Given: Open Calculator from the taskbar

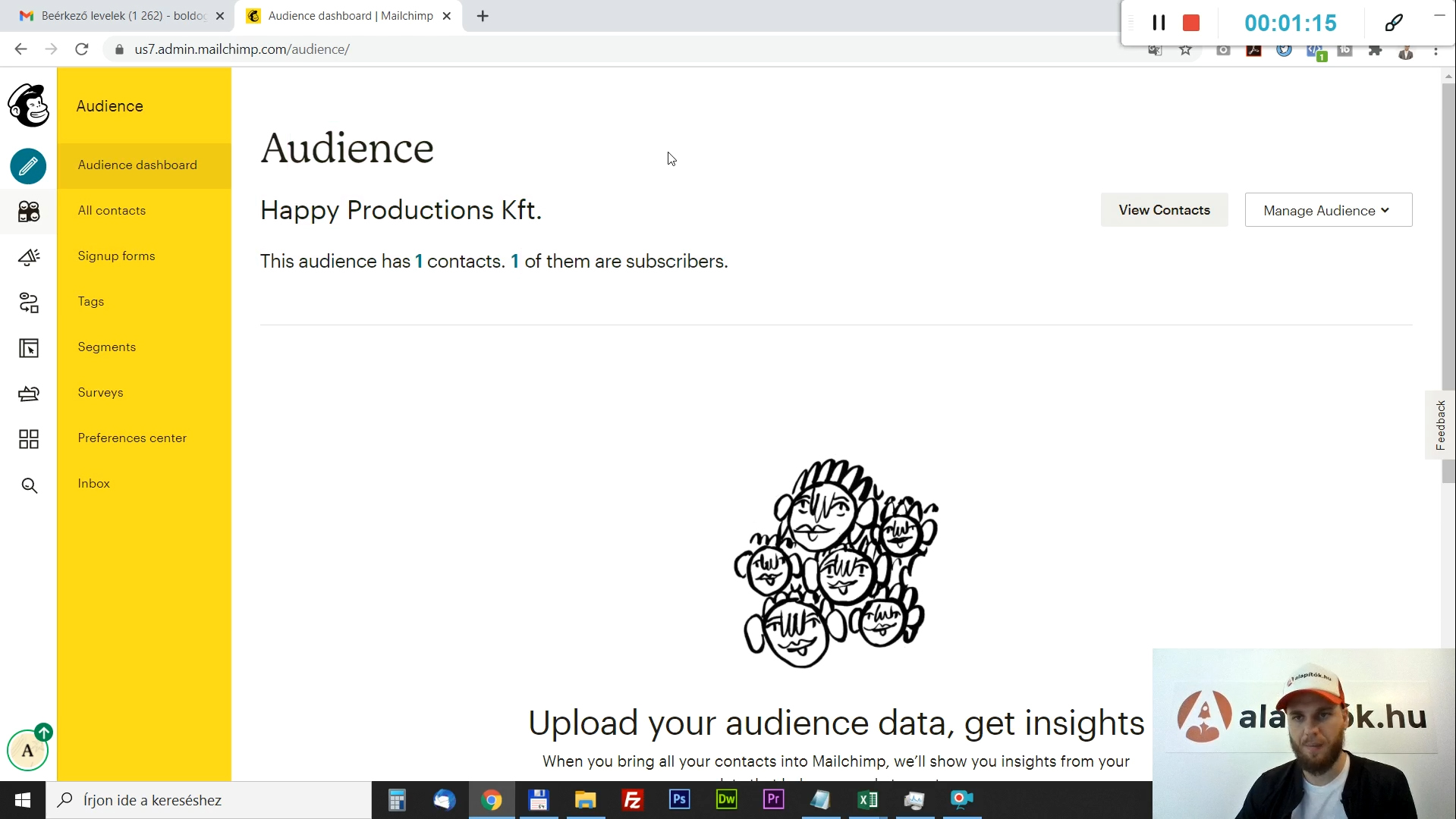Looking at the screenshot, I should (397, 800).
